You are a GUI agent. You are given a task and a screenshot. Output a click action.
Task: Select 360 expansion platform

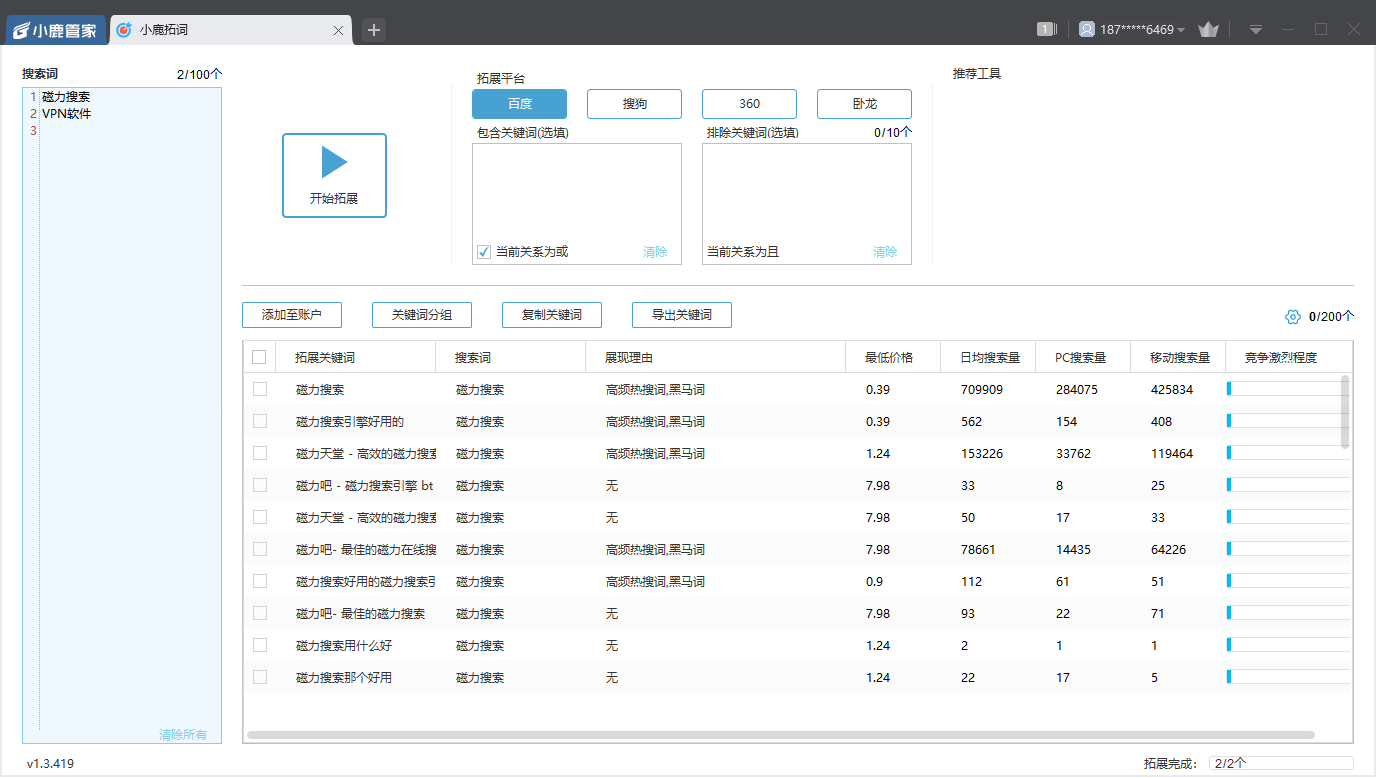[x=749, y=104]
